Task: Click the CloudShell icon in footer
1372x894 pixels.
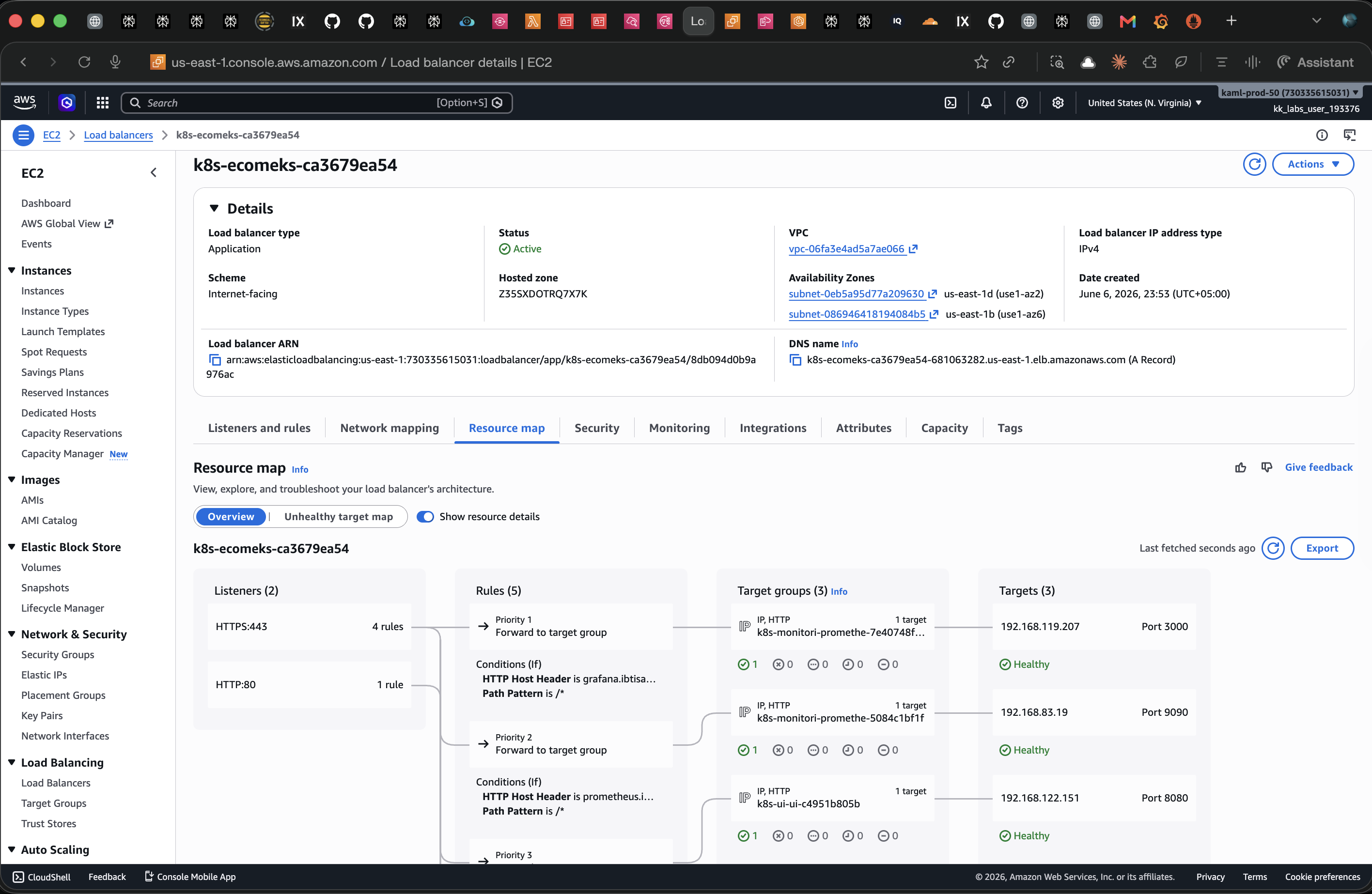Action: (x=18, y=877)
